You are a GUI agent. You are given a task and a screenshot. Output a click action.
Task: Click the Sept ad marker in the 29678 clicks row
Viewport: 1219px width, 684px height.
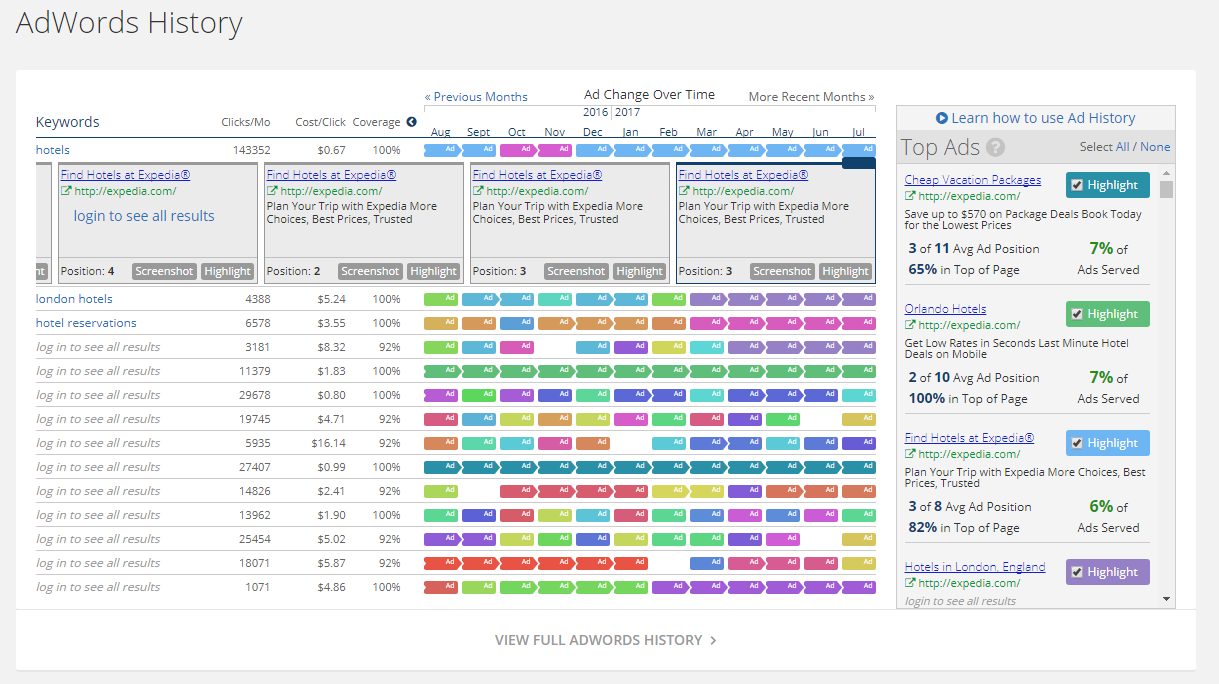coord(479,395)
